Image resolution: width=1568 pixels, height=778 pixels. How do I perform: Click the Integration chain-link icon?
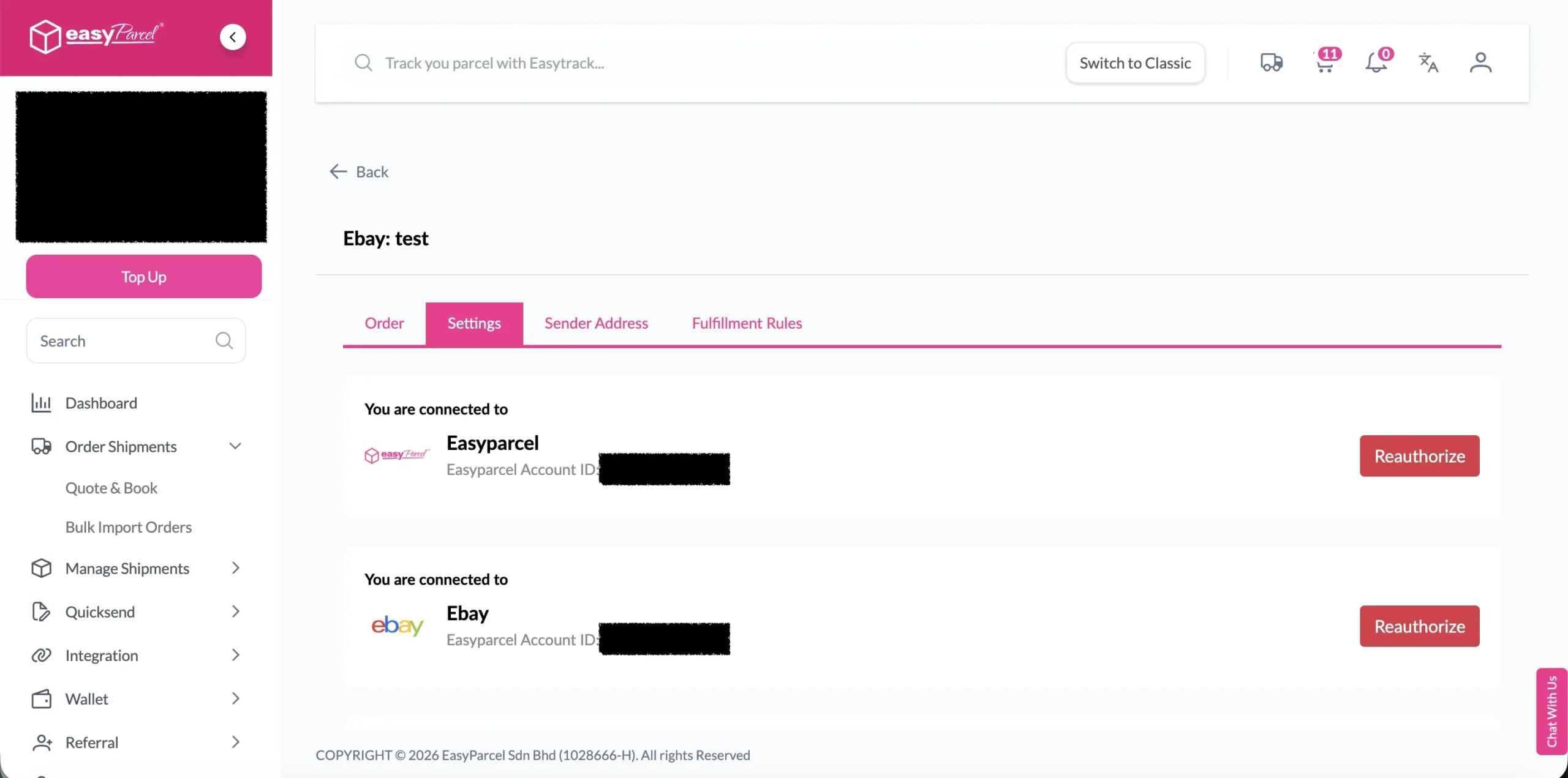(40, 655)
